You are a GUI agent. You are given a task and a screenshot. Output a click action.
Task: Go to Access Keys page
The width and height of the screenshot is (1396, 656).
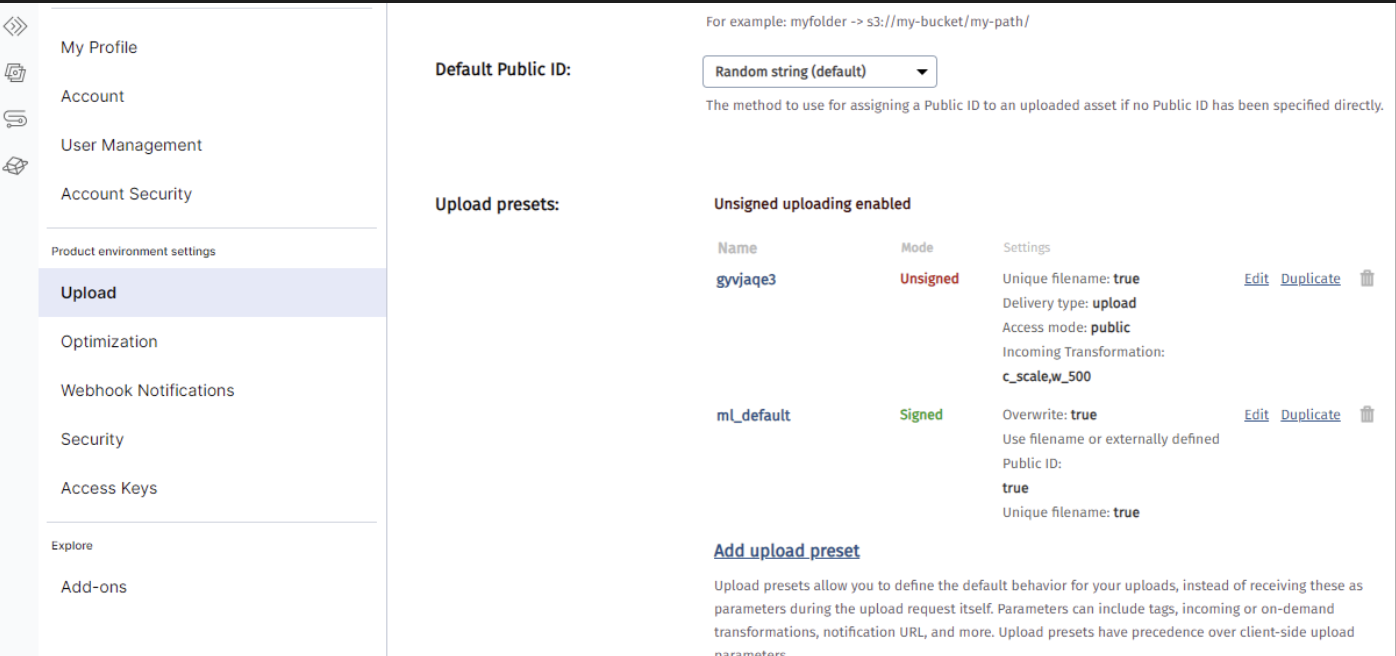[x=109, y=488]
